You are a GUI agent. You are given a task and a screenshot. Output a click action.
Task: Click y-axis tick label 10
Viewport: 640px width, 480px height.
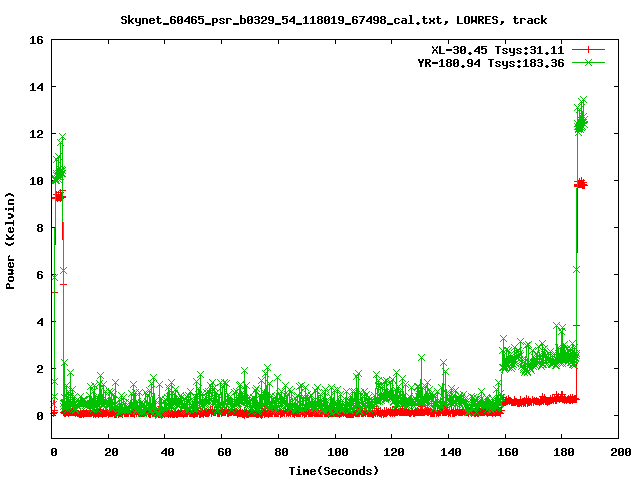point(36,181)
